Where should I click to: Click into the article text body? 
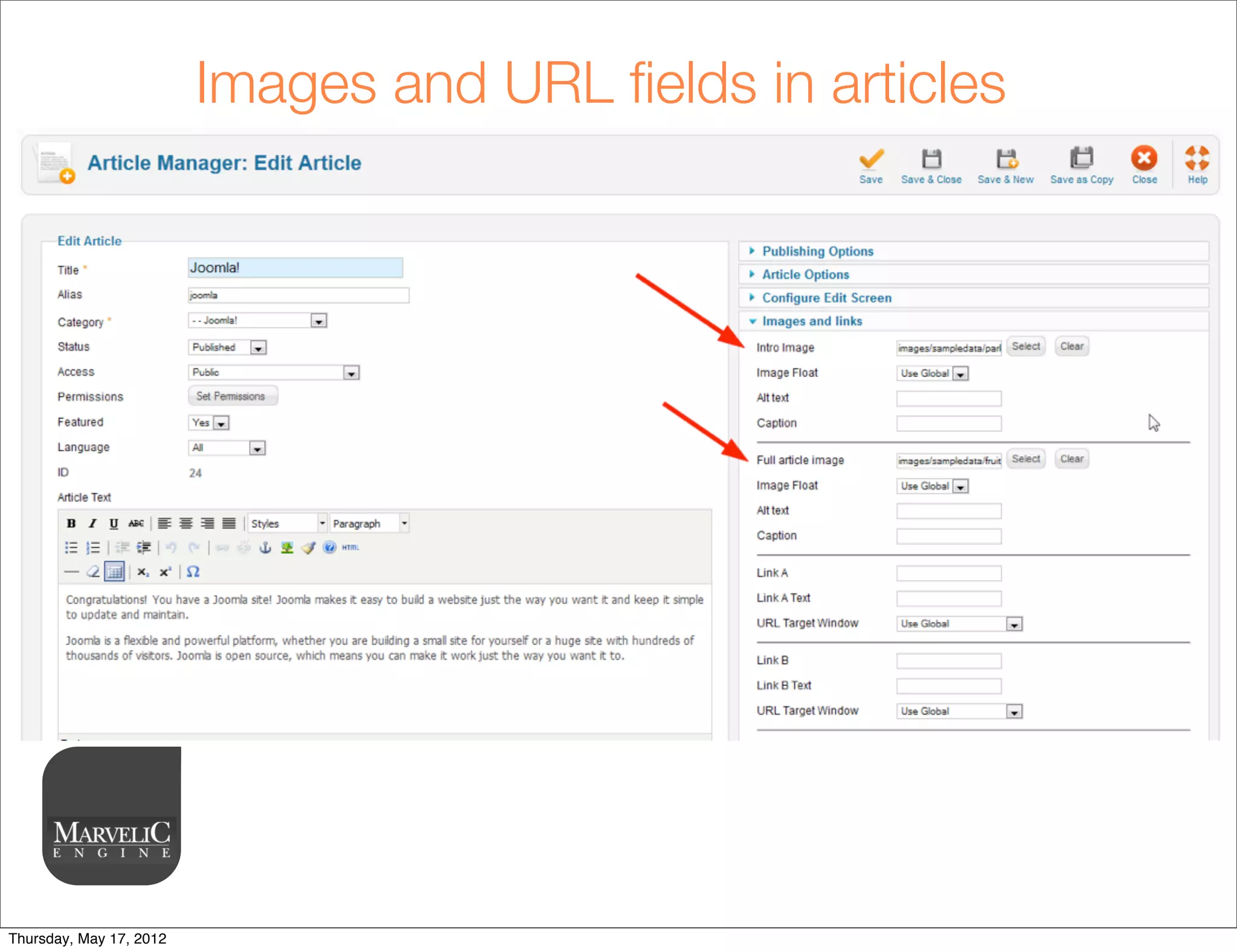385,658
